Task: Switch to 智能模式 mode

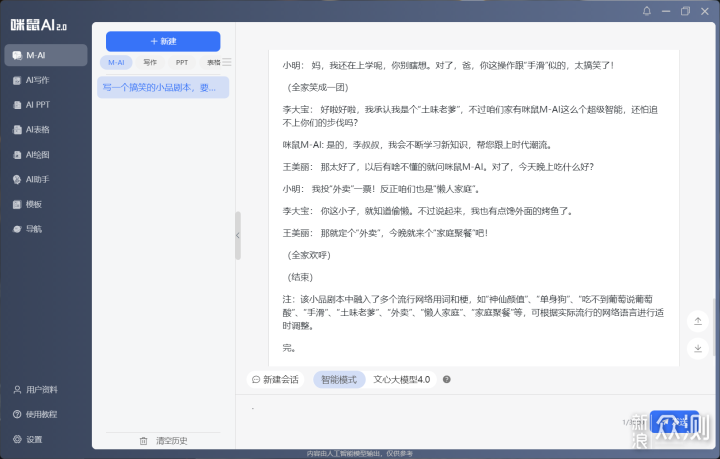Action: tap(339, 380)
